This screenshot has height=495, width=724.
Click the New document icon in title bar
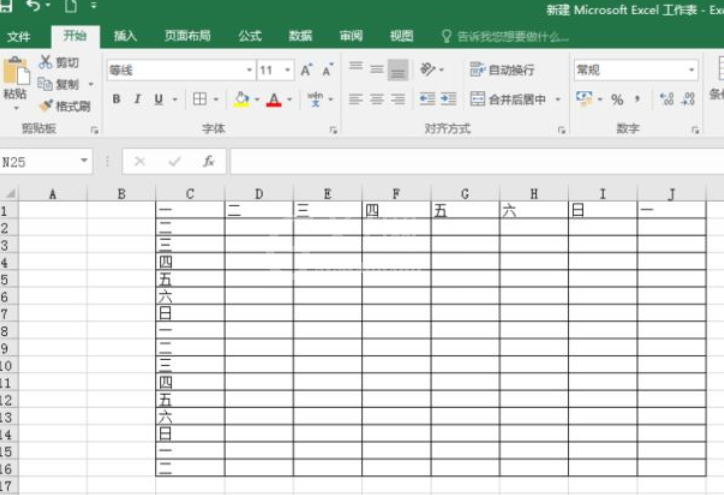point(70,6)
